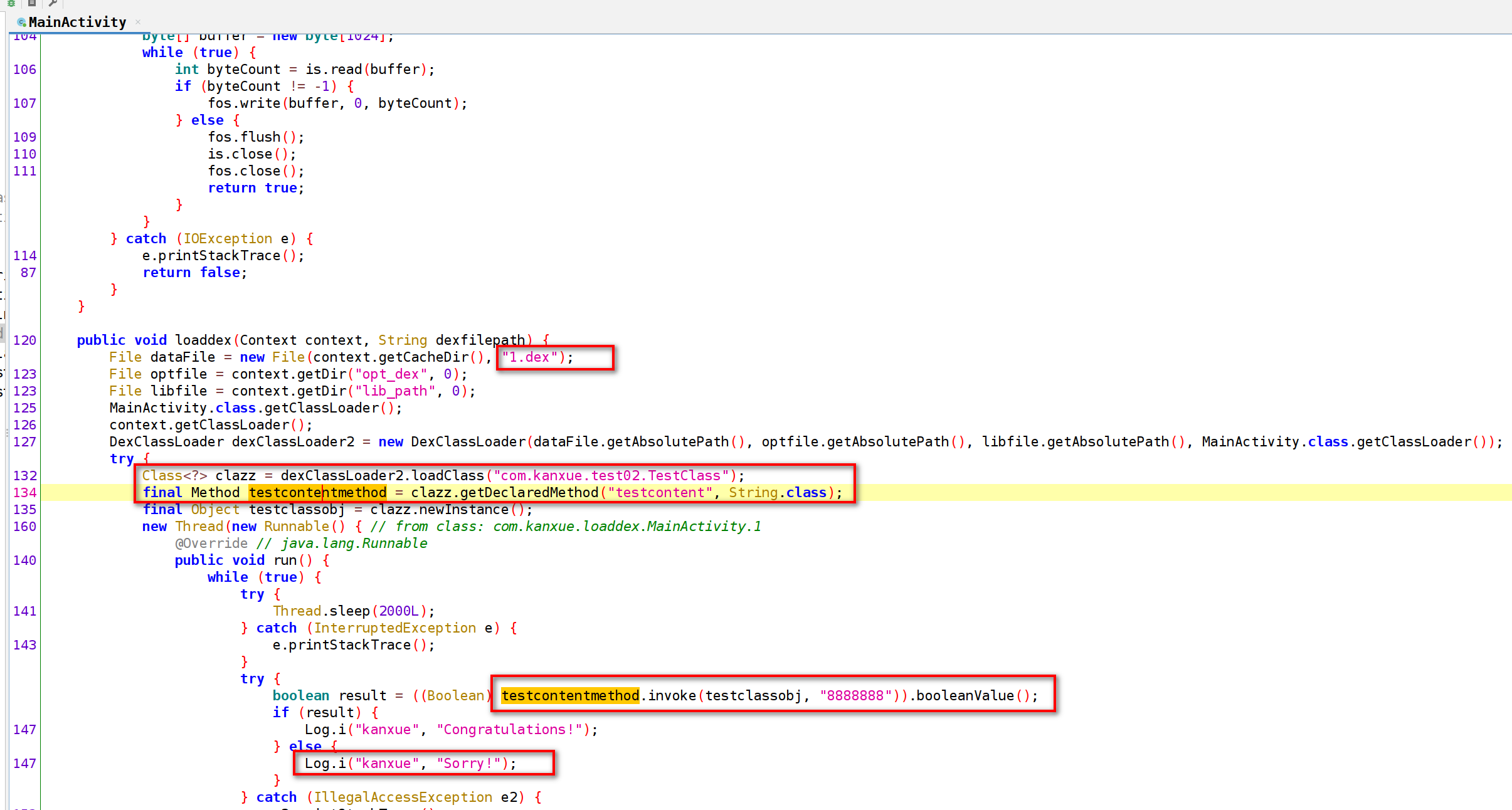Click the green bug debugger icon
1512x810 pixels.
pos(11,3)
